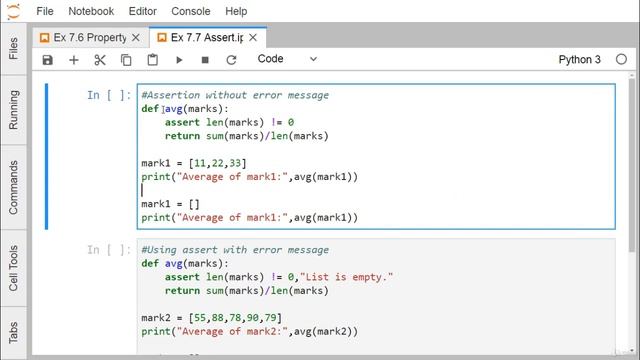The image size is (640, 360).
Task: Click the line 'mark1 = [11,22,33]'
Action: 194,163
